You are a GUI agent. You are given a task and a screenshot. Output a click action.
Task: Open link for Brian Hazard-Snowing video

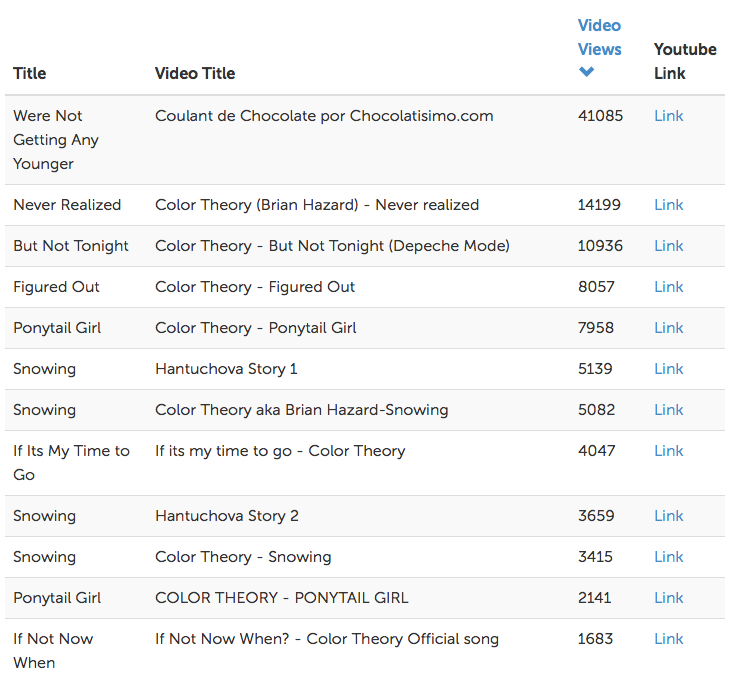pyautogui.click(x=668, y=410)
